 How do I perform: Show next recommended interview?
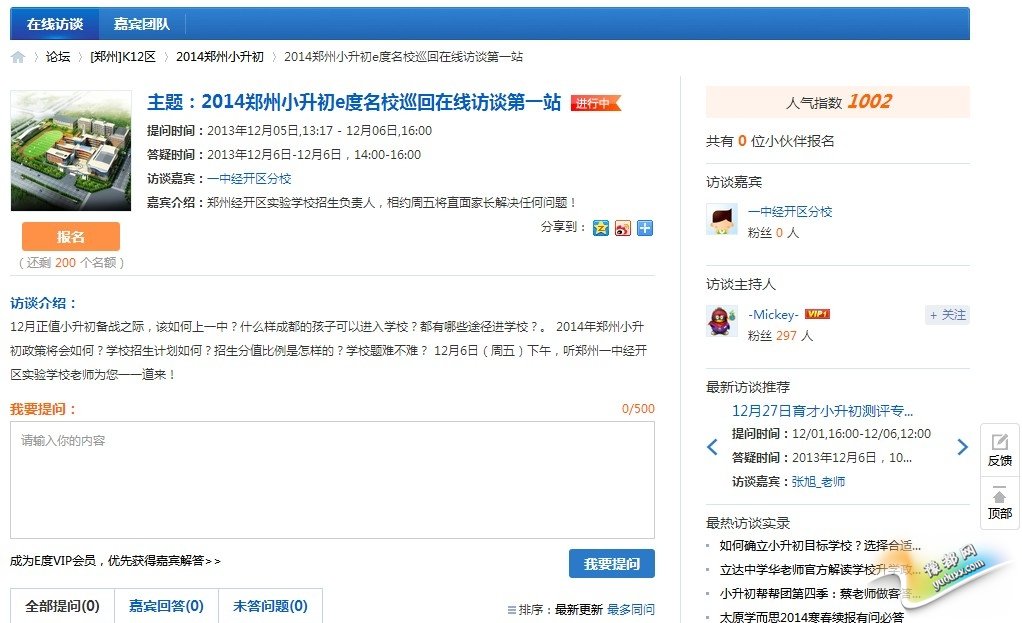(962, 447)
